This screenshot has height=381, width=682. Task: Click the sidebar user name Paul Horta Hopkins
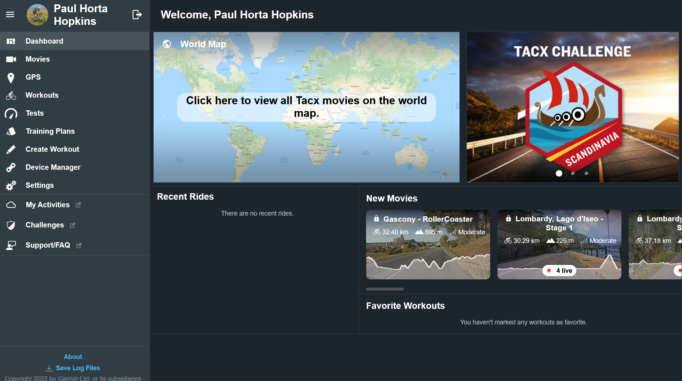[80, 15]
